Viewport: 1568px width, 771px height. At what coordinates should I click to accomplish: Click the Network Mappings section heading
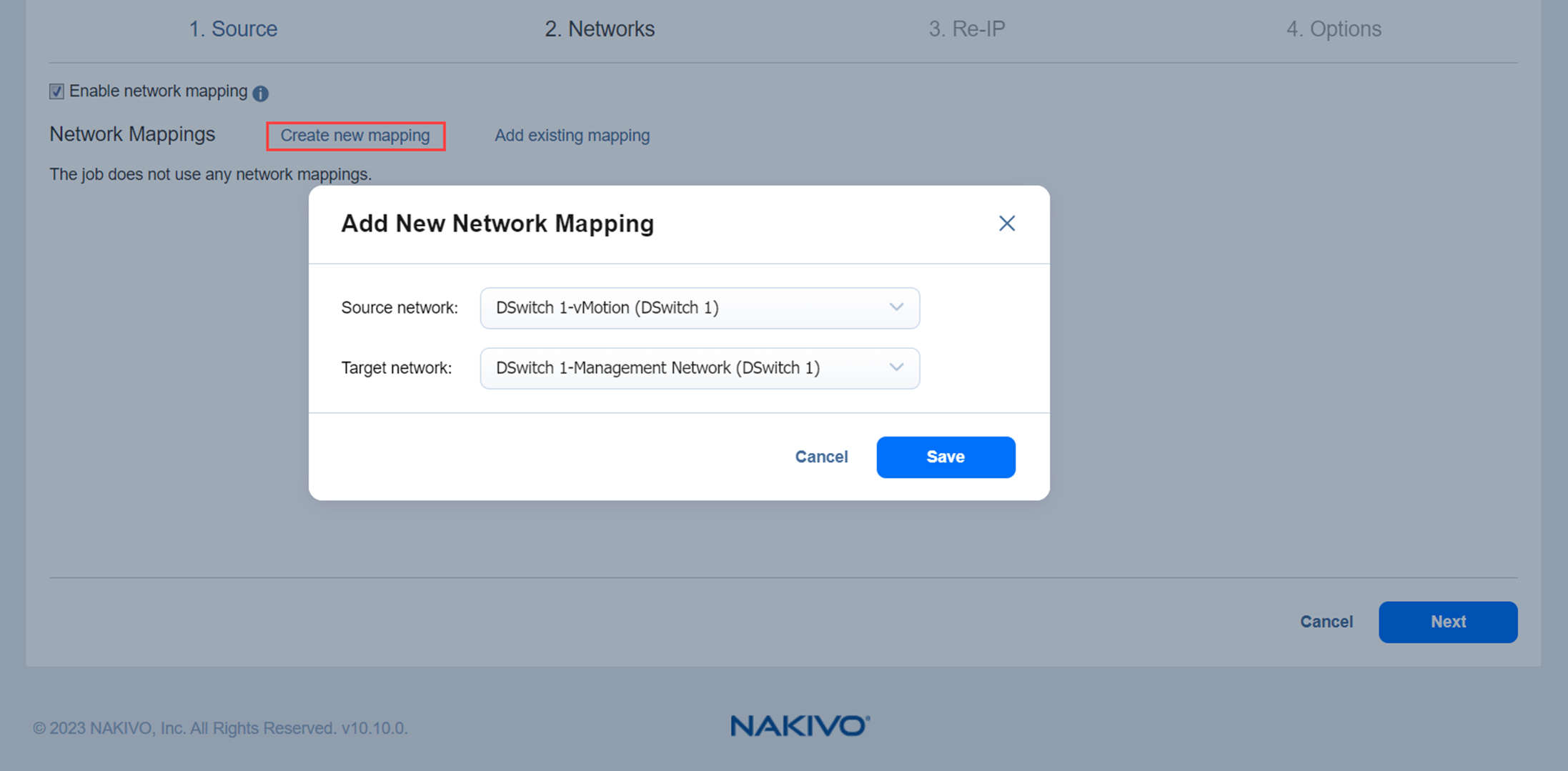click(132, 134)
